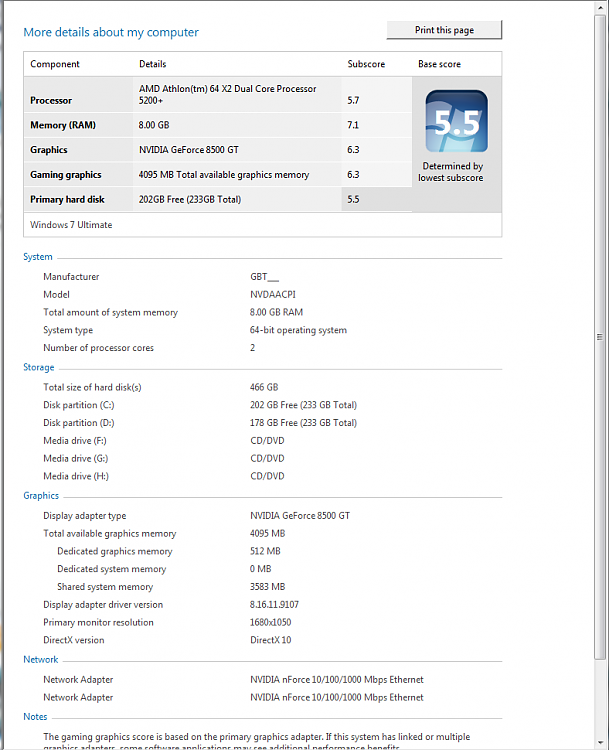Click the 3583 MB shared memory value
609x750 pixels.
(267, 586)
